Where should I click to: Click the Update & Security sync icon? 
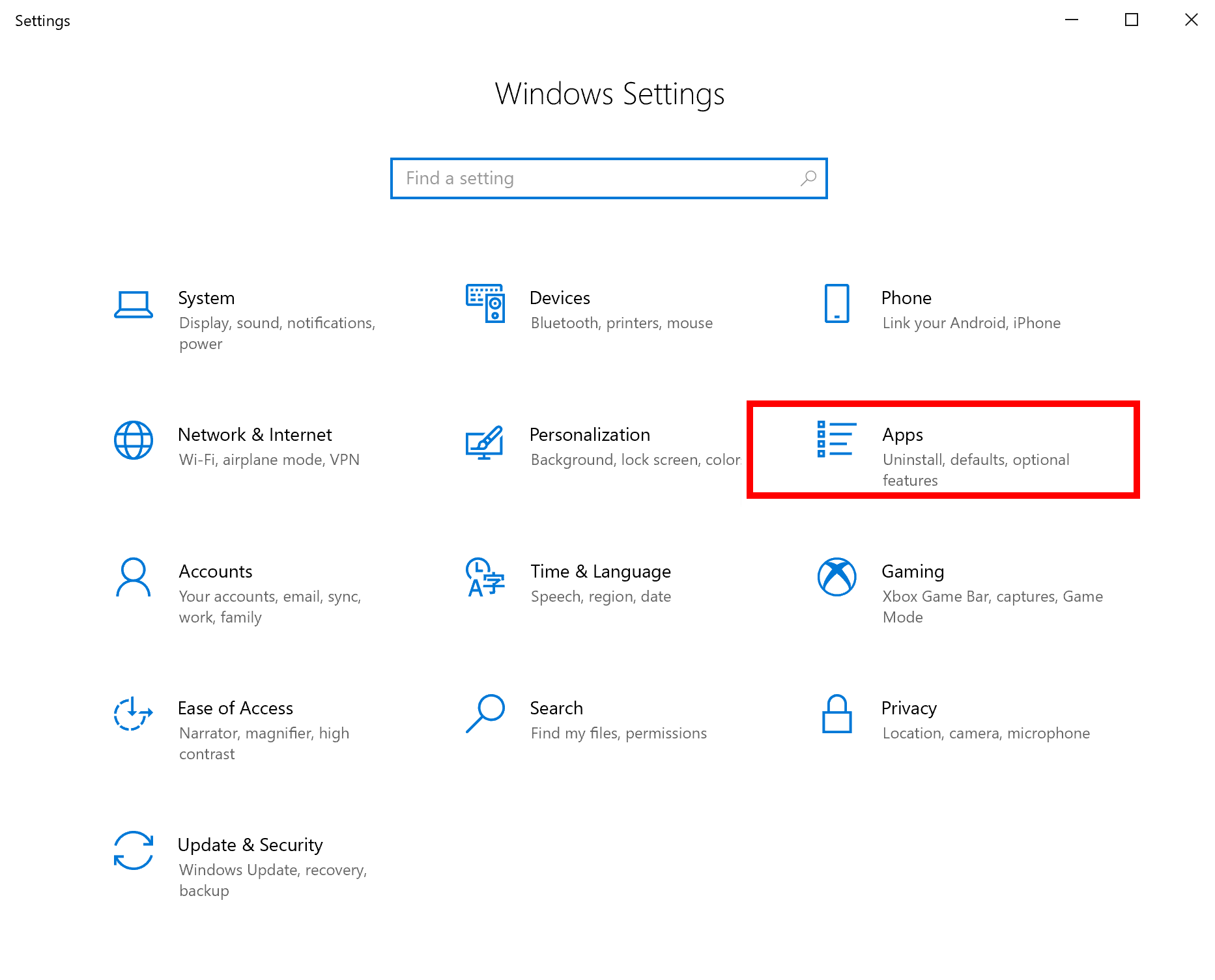pos(134,850)
